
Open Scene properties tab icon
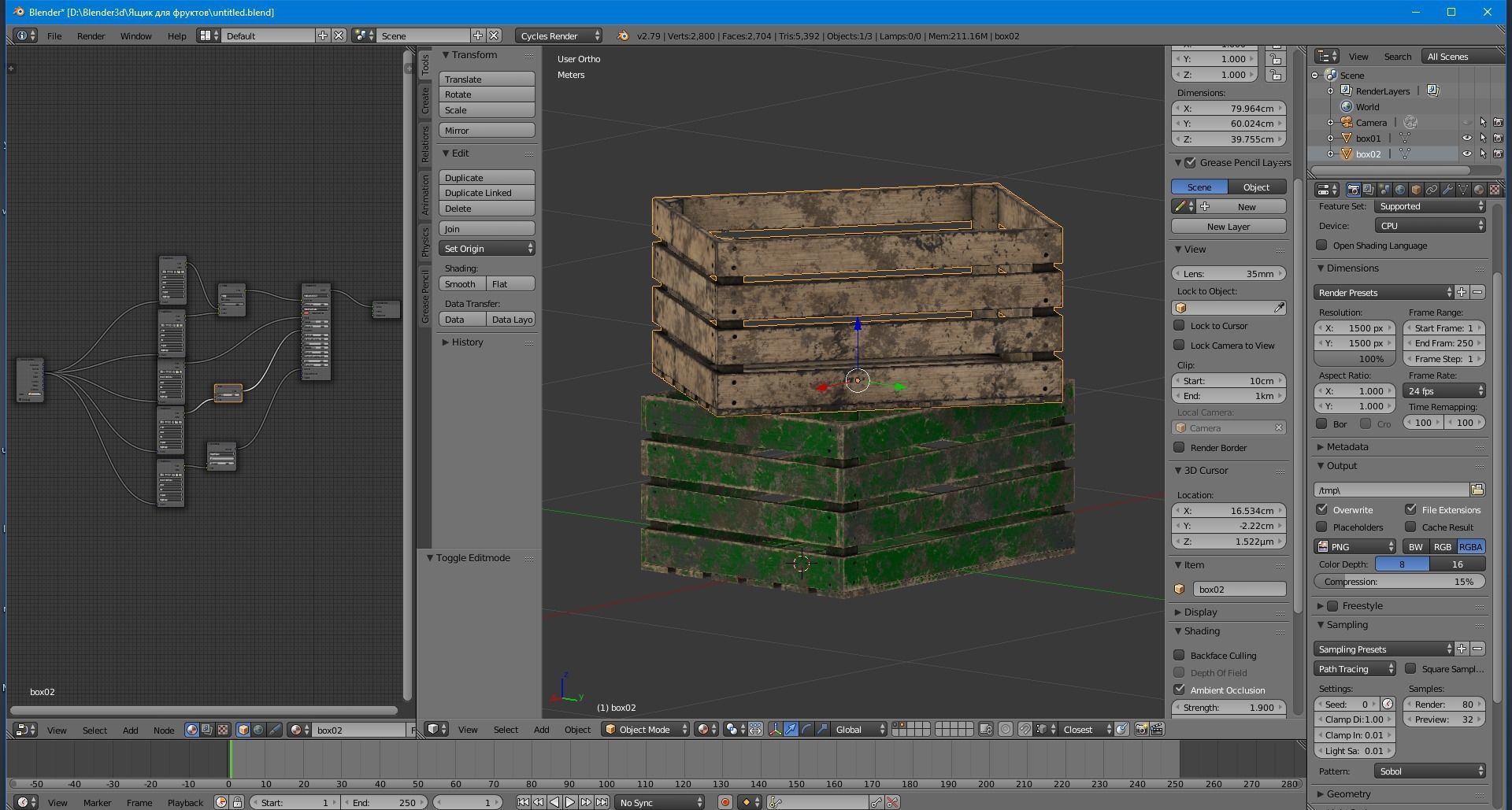coord(1384,190)
